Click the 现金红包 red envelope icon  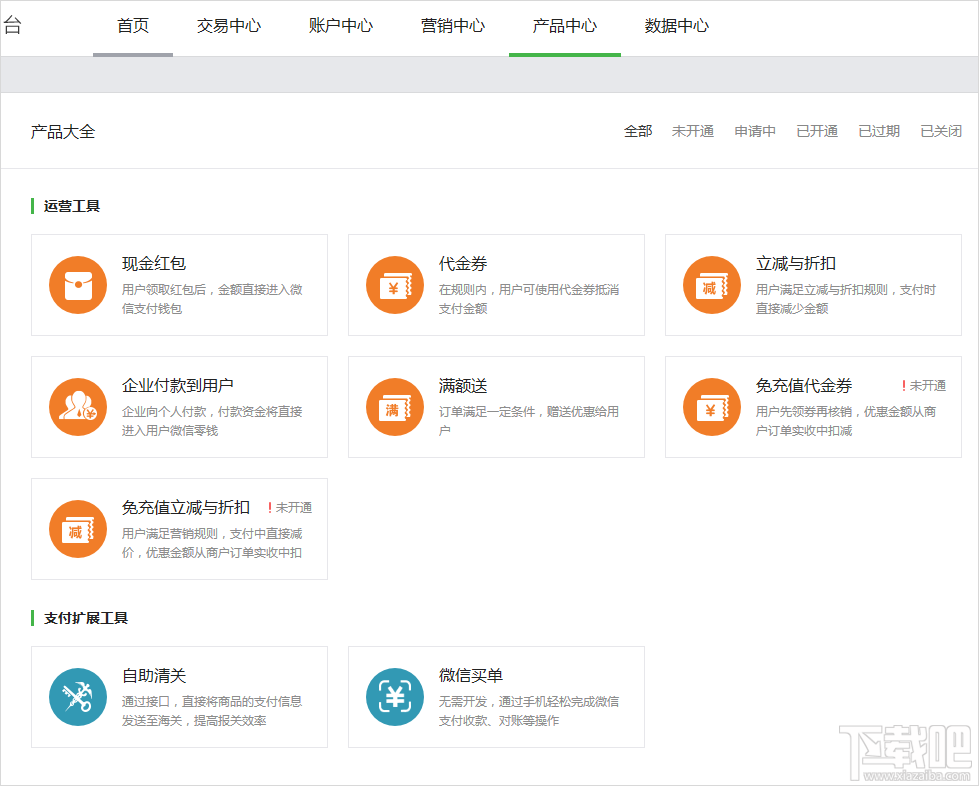coord(77,284)
